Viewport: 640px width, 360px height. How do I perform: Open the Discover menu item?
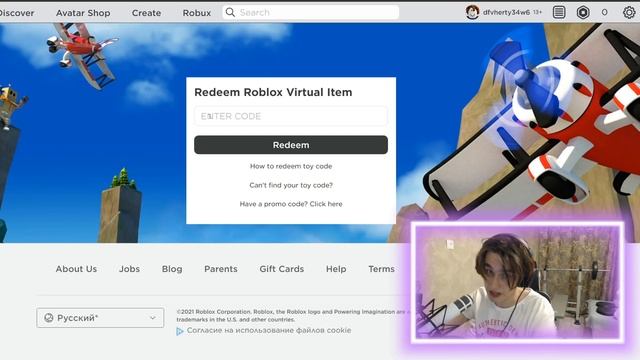(16, 13)
